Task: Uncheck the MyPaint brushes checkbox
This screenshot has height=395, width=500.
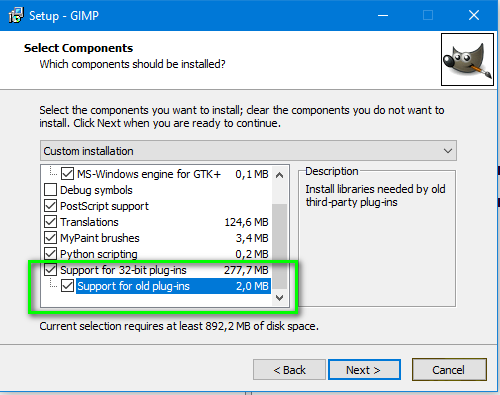Action: point(50,238)
